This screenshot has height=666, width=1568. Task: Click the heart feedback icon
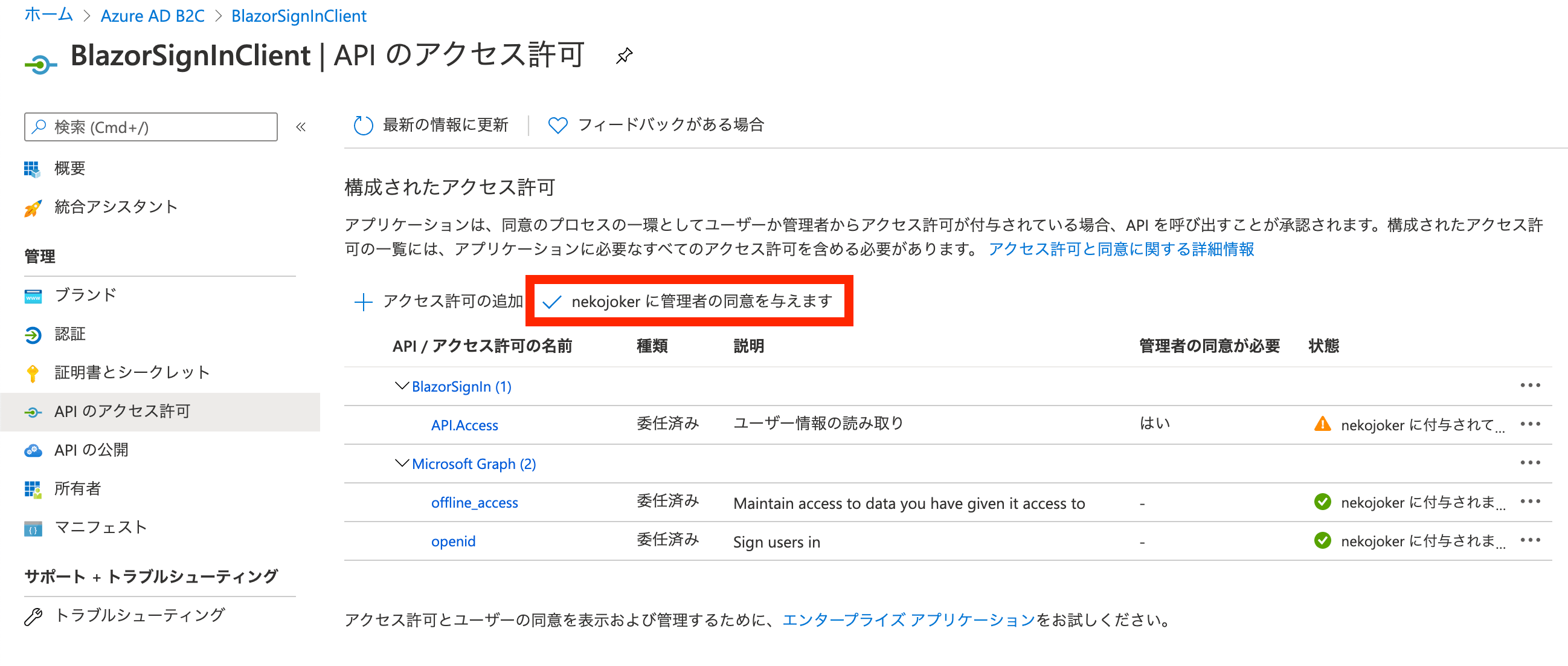[557, 126]
